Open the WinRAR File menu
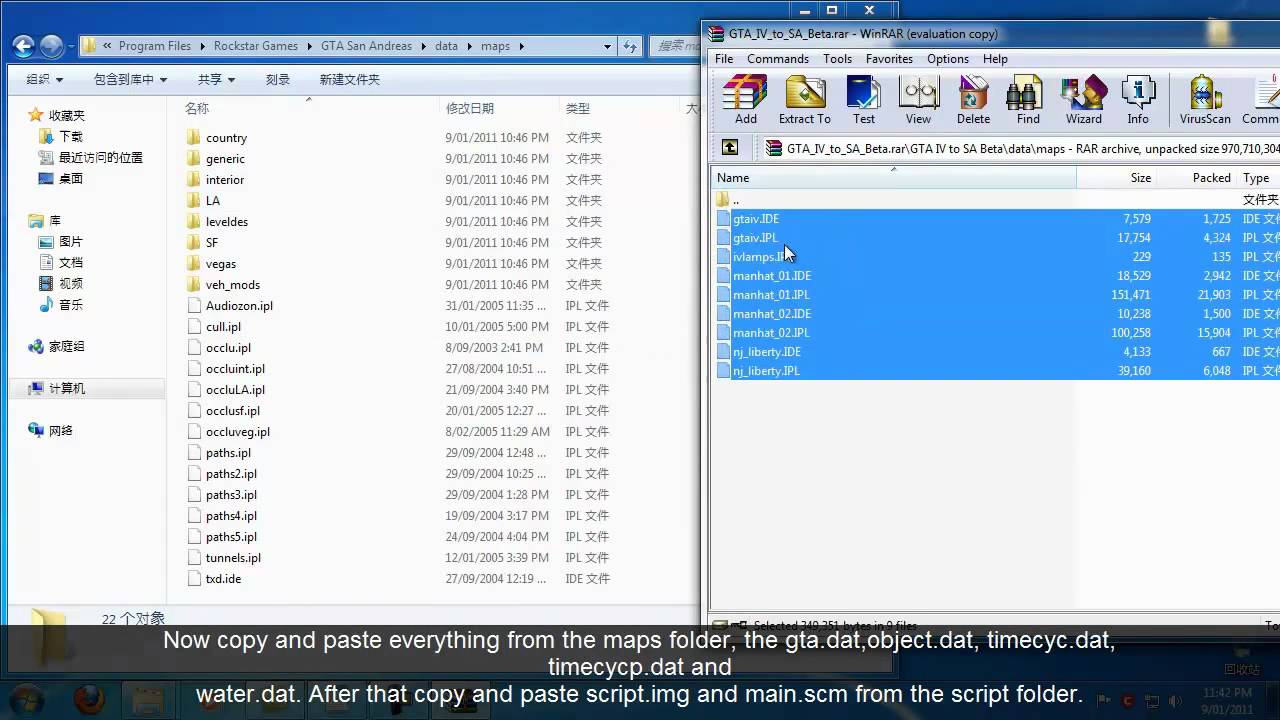This screenshot has height=720, width=1280. (x=724, y=59)
